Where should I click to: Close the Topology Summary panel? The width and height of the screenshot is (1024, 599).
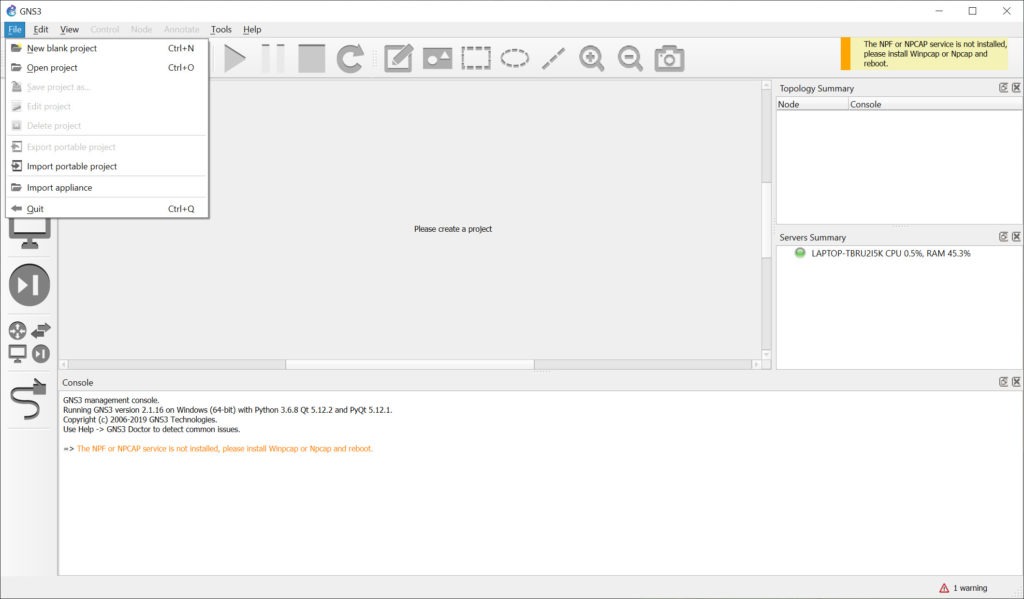coord(1016,88)
